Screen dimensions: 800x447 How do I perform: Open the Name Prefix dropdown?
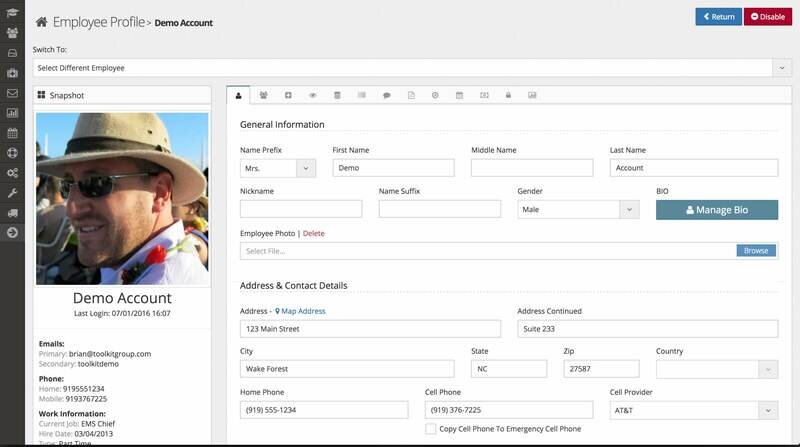(278, 168)
